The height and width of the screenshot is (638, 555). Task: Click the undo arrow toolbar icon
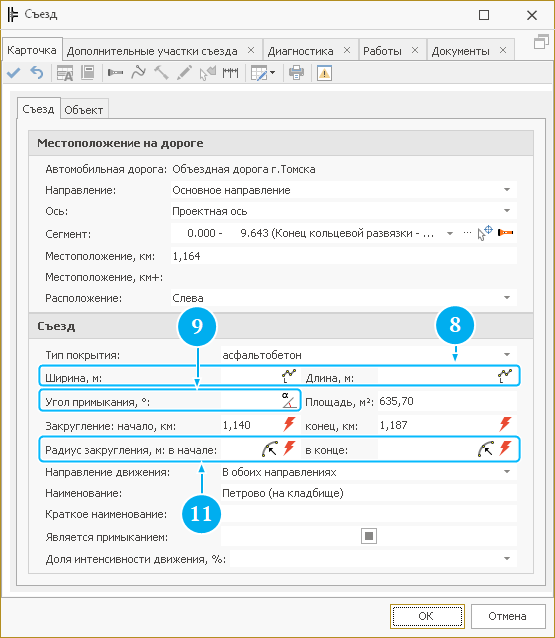tap(37, 73)
